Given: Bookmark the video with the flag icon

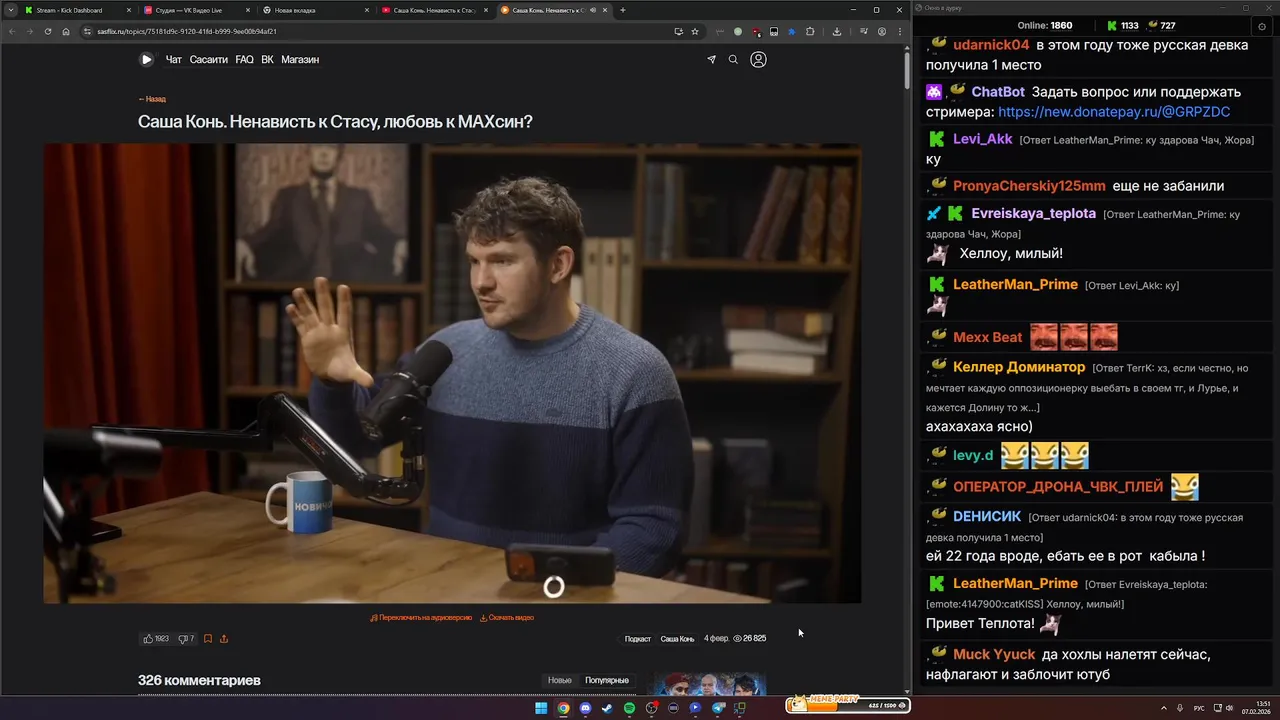Looking at the screenshot, I should (208, 638).
